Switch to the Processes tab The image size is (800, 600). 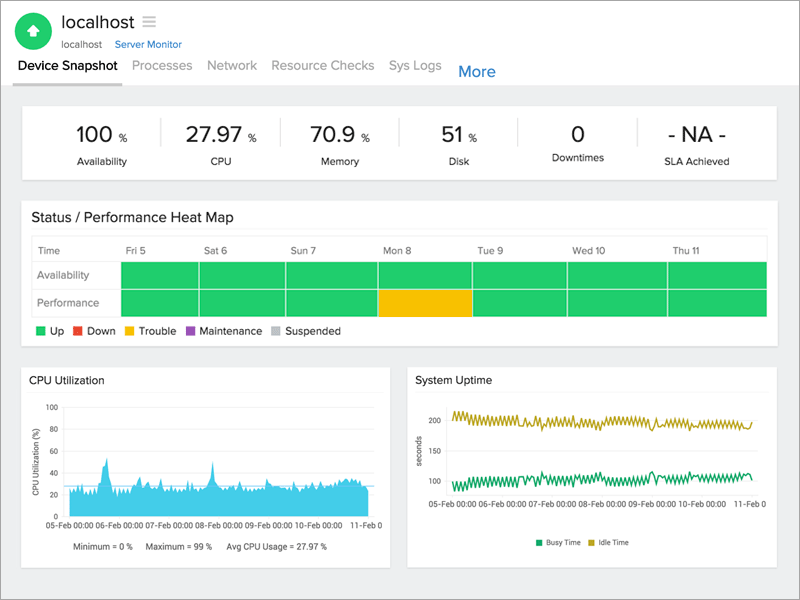coord(162,65)
